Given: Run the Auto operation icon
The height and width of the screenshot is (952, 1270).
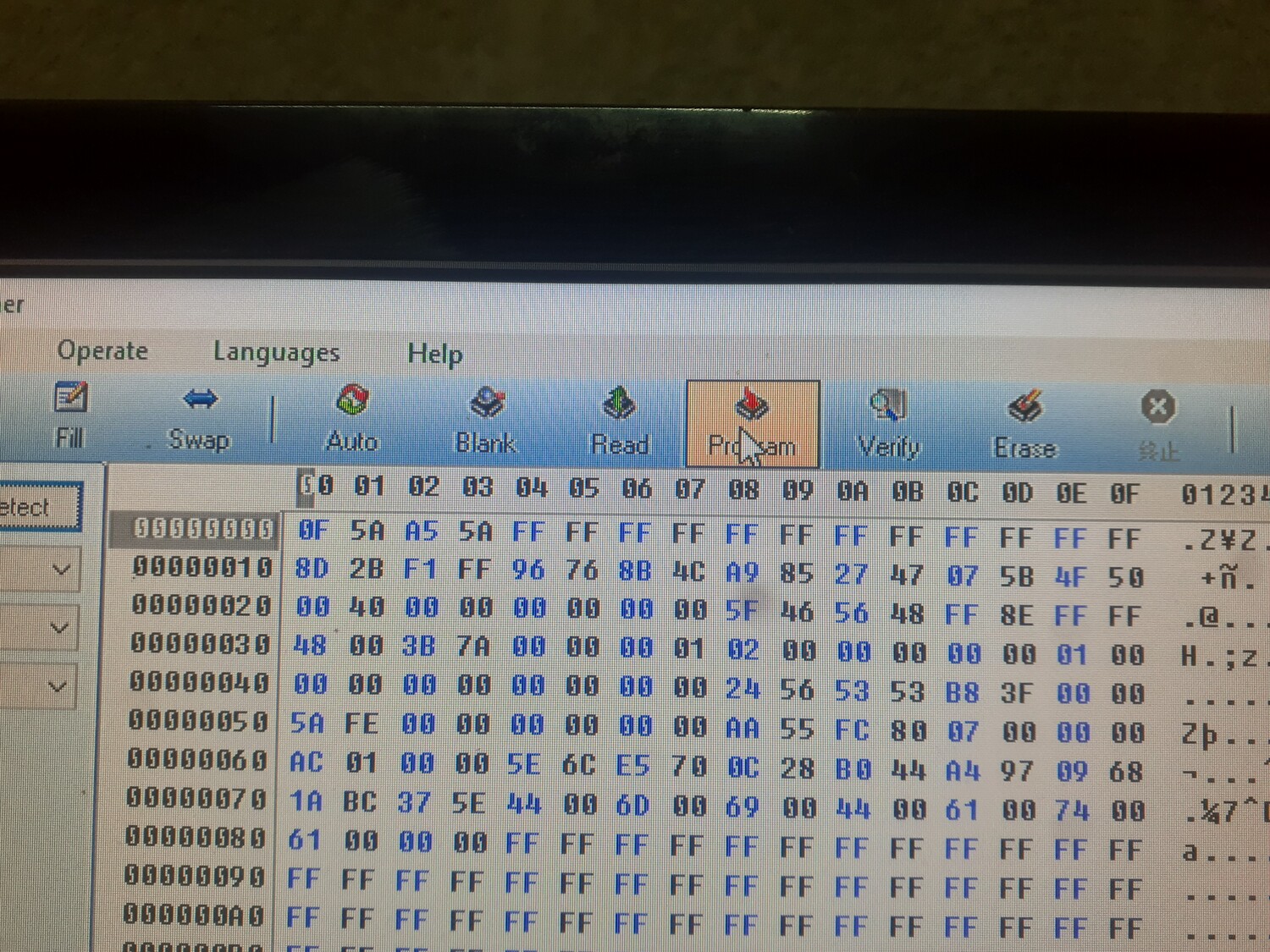Looking at the screenshot, I should pos(351,420).
